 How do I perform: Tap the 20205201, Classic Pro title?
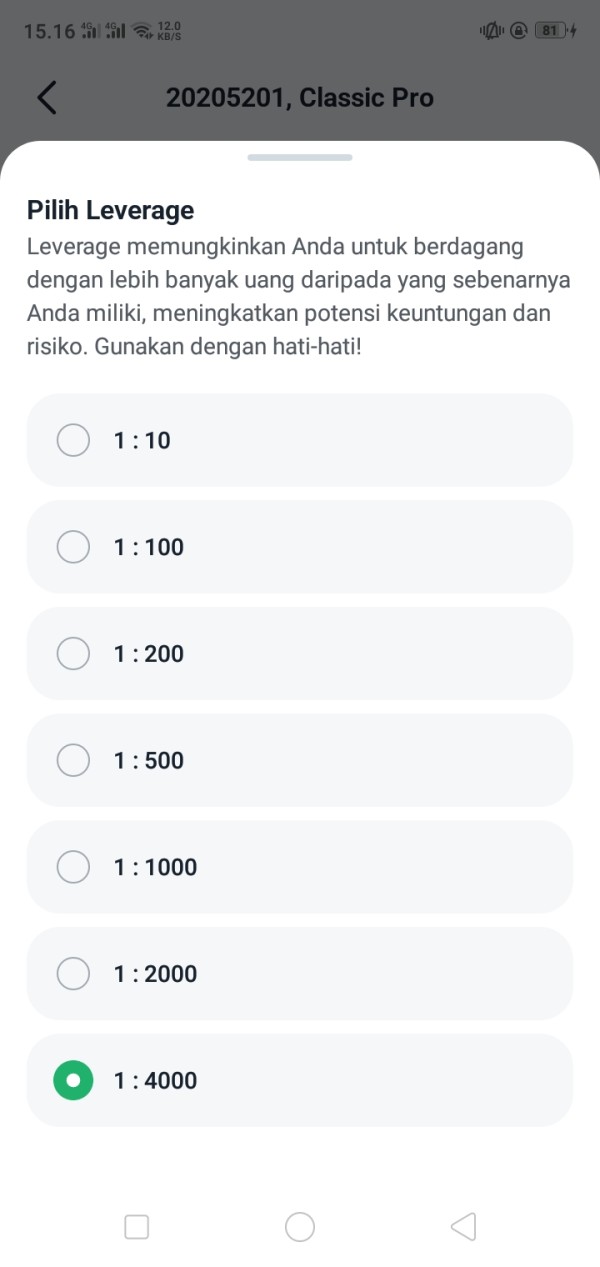pos(300,98)
